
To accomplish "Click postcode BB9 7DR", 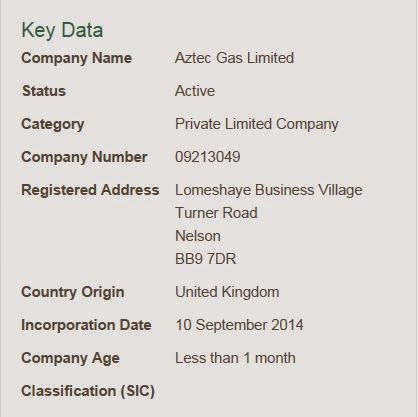I will pos(206,259).
